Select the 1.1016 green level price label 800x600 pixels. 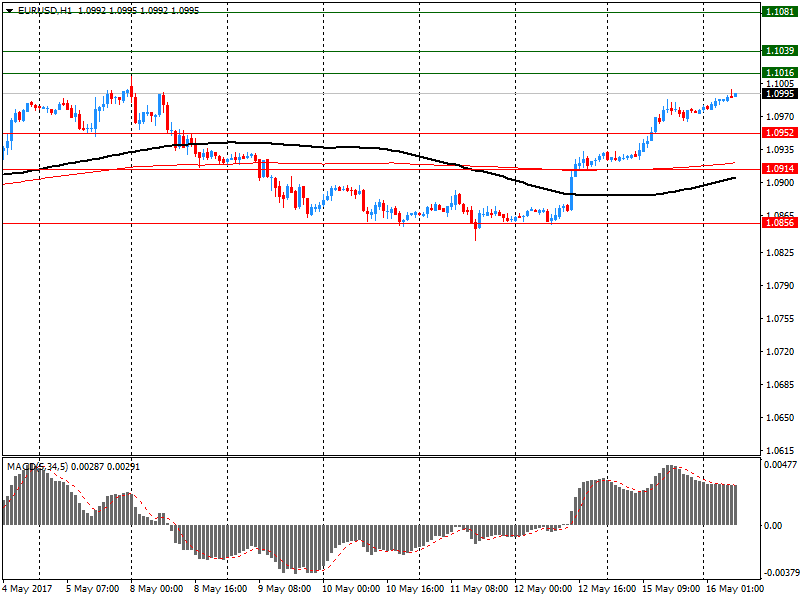(x=780, y=72)
